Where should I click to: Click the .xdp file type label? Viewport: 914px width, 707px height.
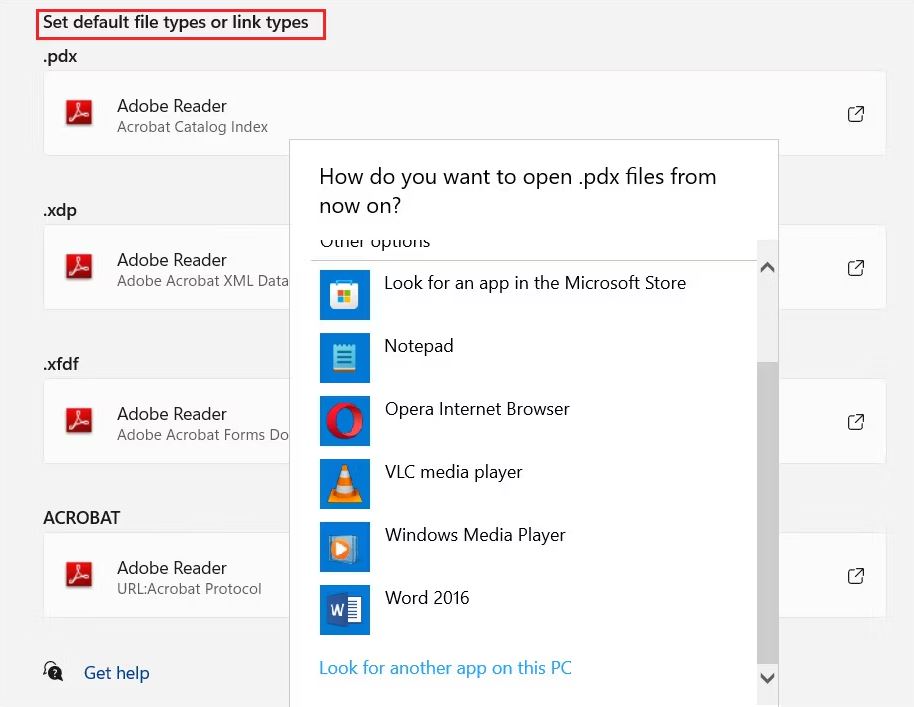60,210
